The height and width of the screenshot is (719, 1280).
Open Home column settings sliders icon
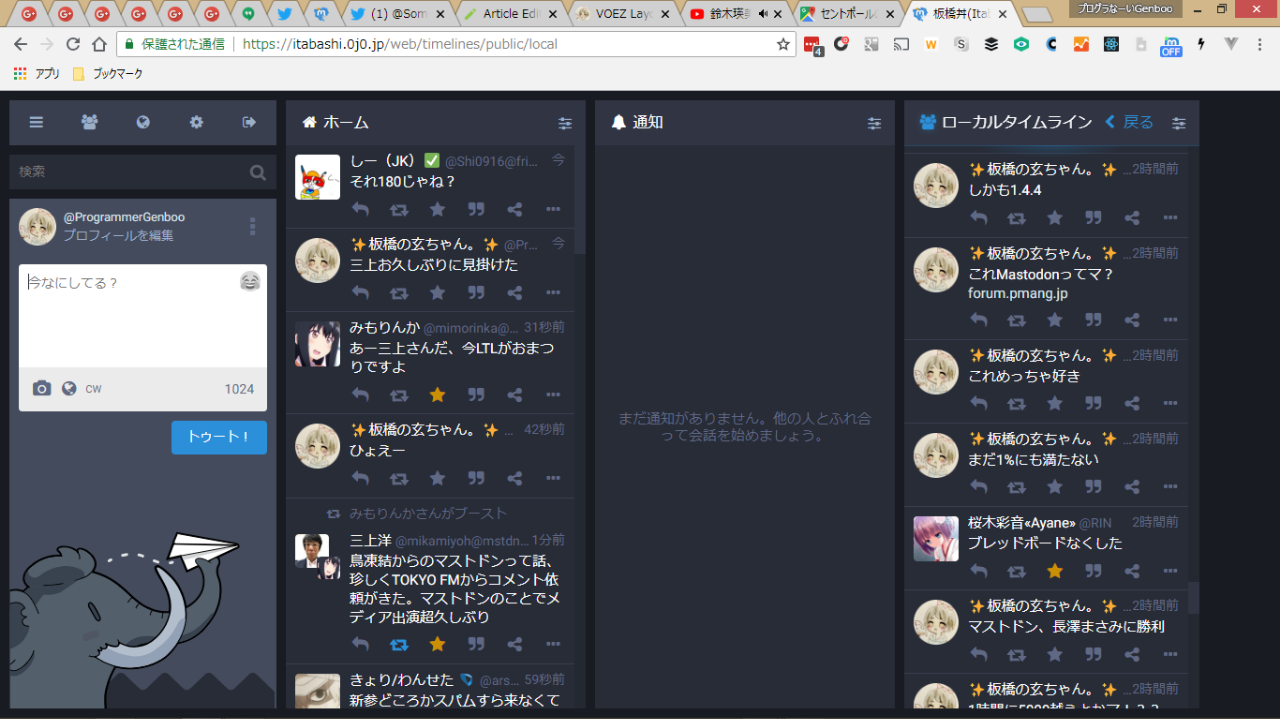[x=565, y=123]
